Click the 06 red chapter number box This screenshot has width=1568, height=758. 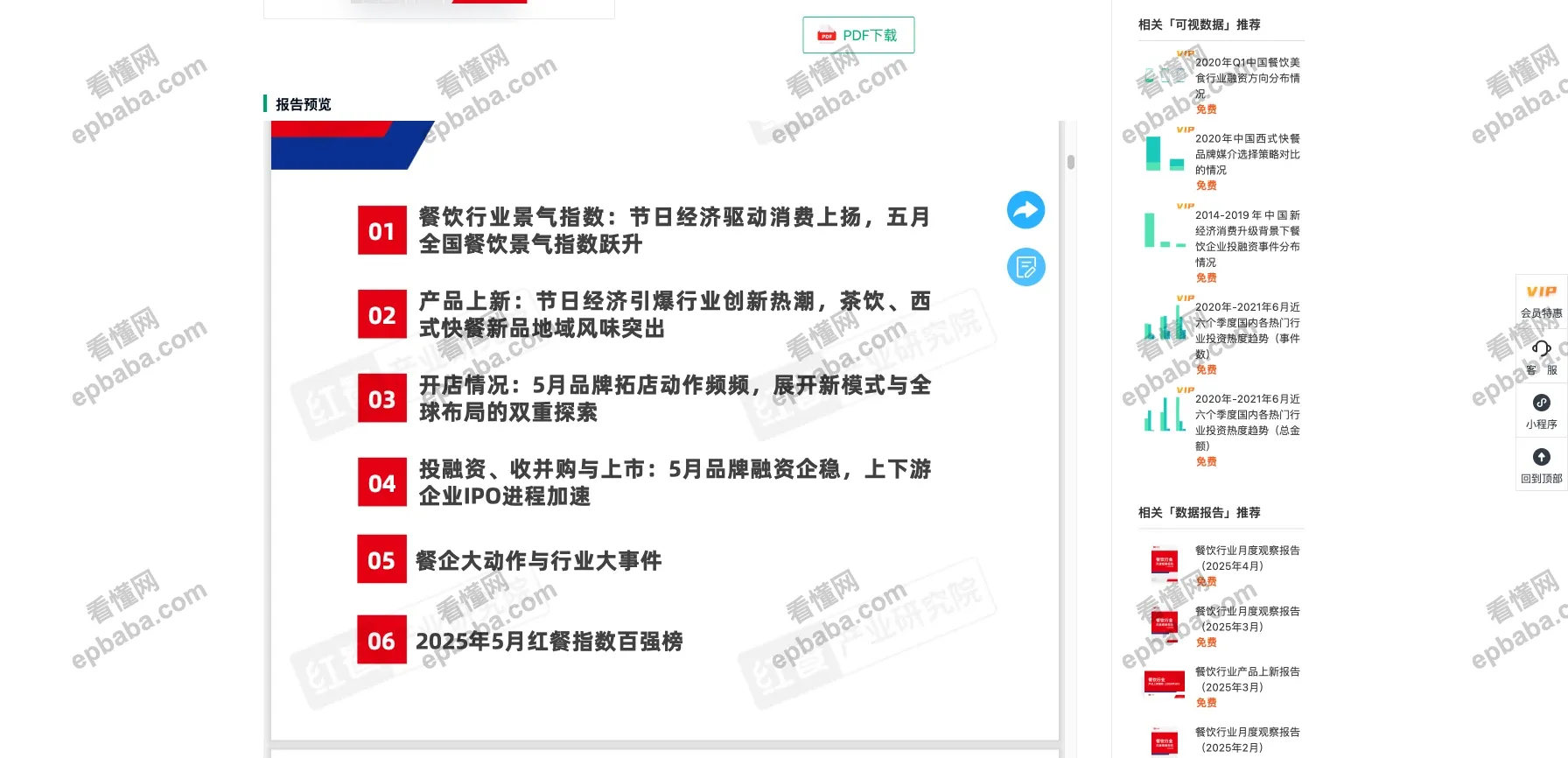382,640
